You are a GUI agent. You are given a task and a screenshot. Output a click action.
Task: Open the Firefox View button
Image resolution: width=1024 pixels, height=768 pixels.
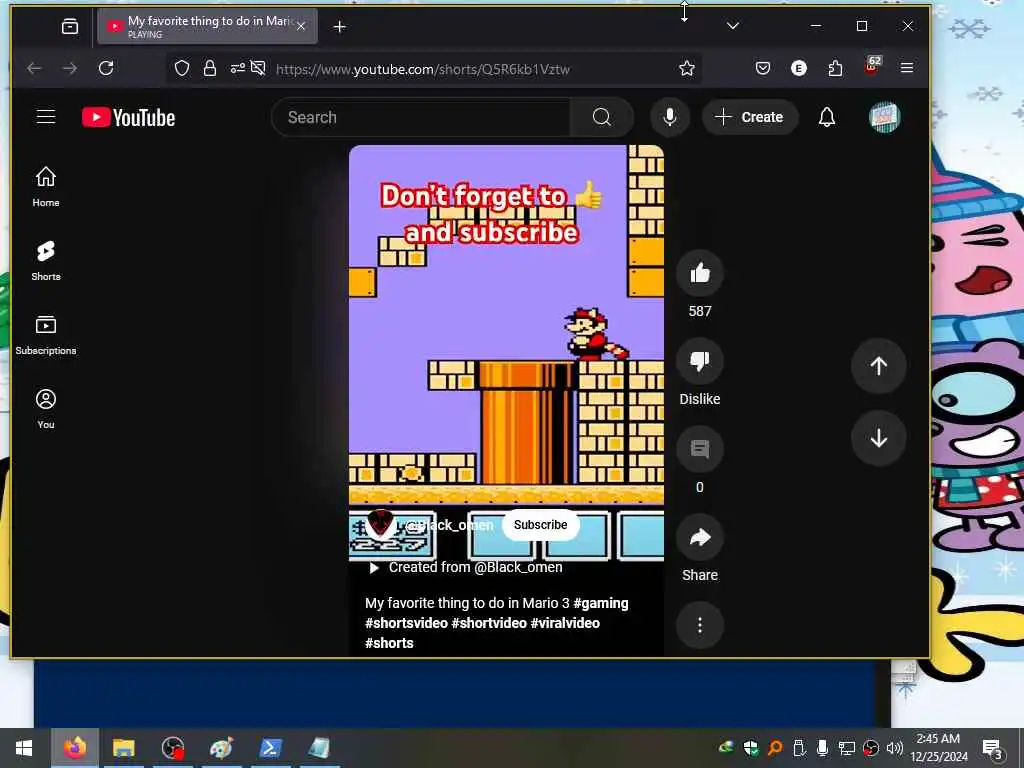pyautogui.click(x=69, y=27)
